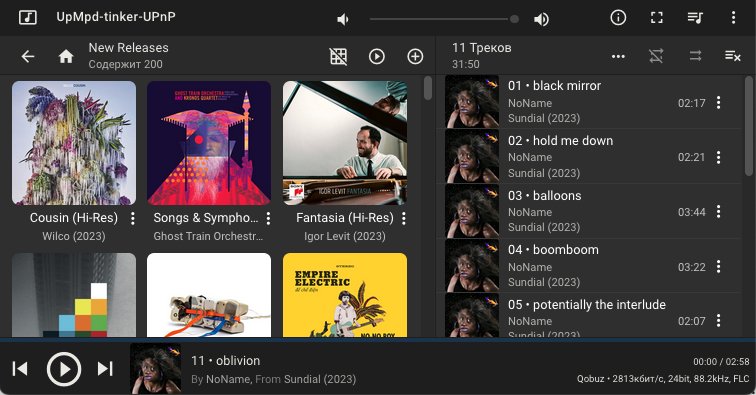Select track 04 boomboom
This screenshot has height=395, width=756.
coord(588,266)
